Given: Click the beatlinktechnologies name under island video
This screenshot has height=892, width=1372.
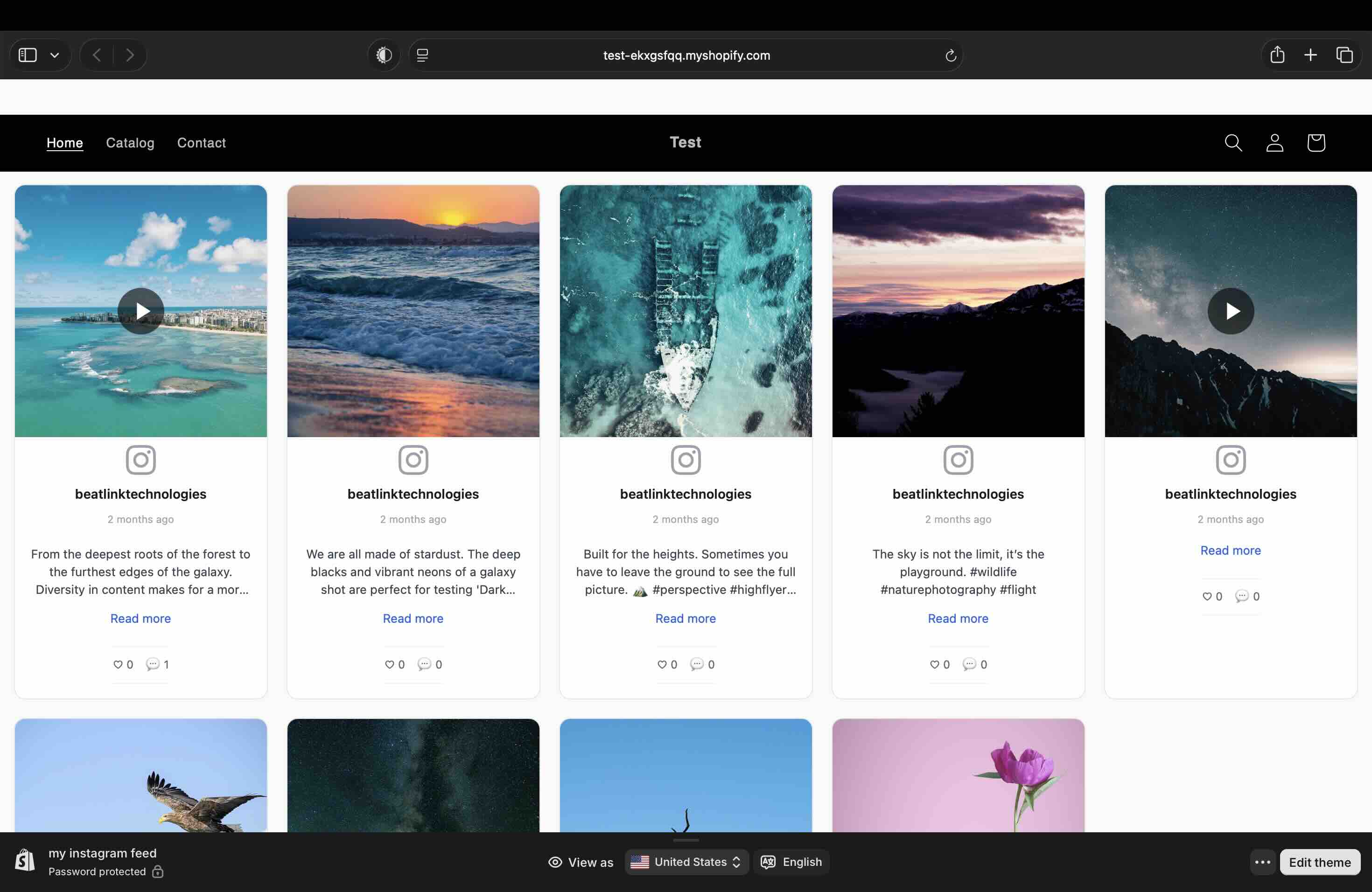Looking at the screenshot, I should [140, 494].
